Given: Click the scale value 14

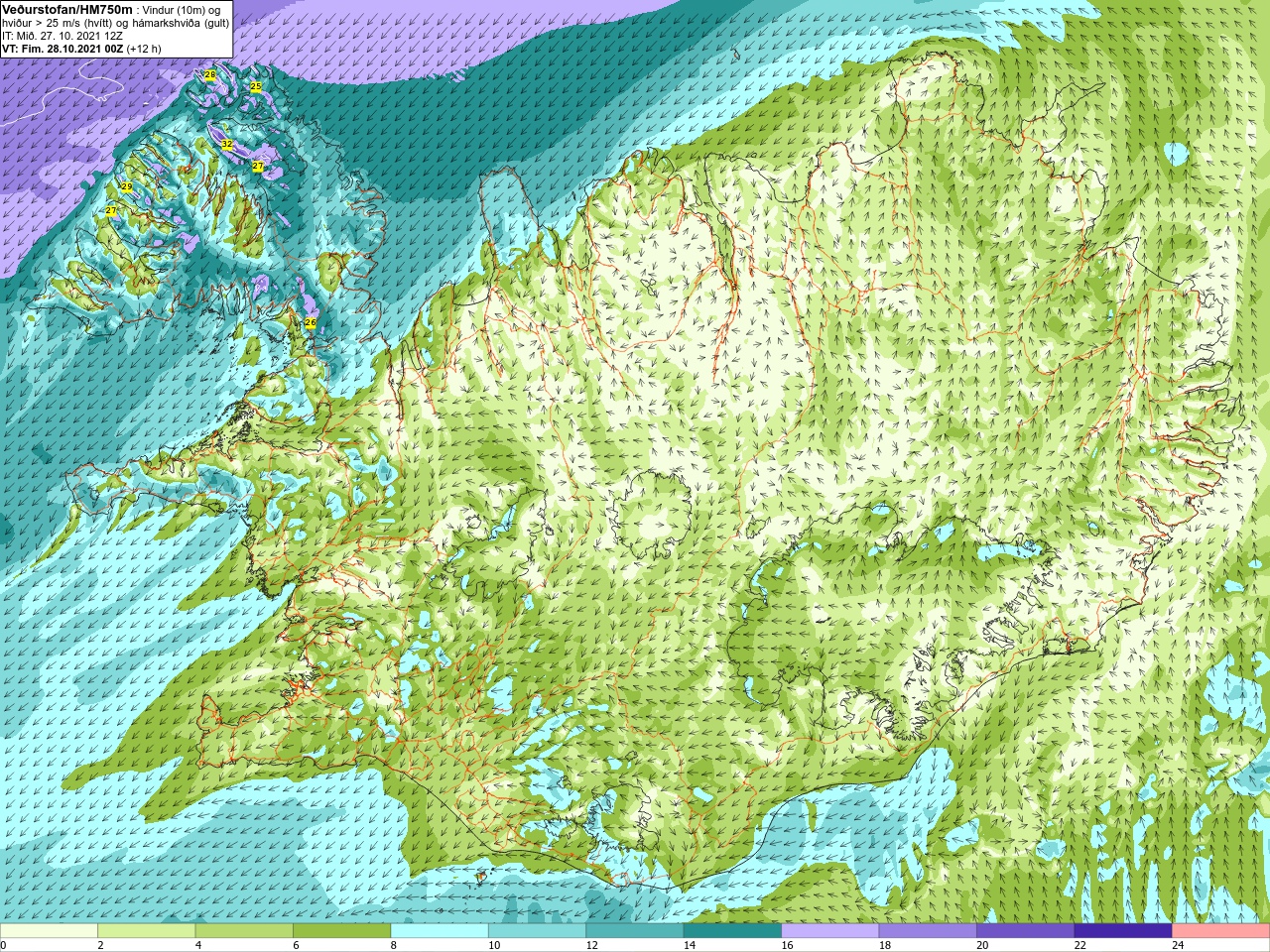Looking at the screenshot, I should (x=690, y=945).
